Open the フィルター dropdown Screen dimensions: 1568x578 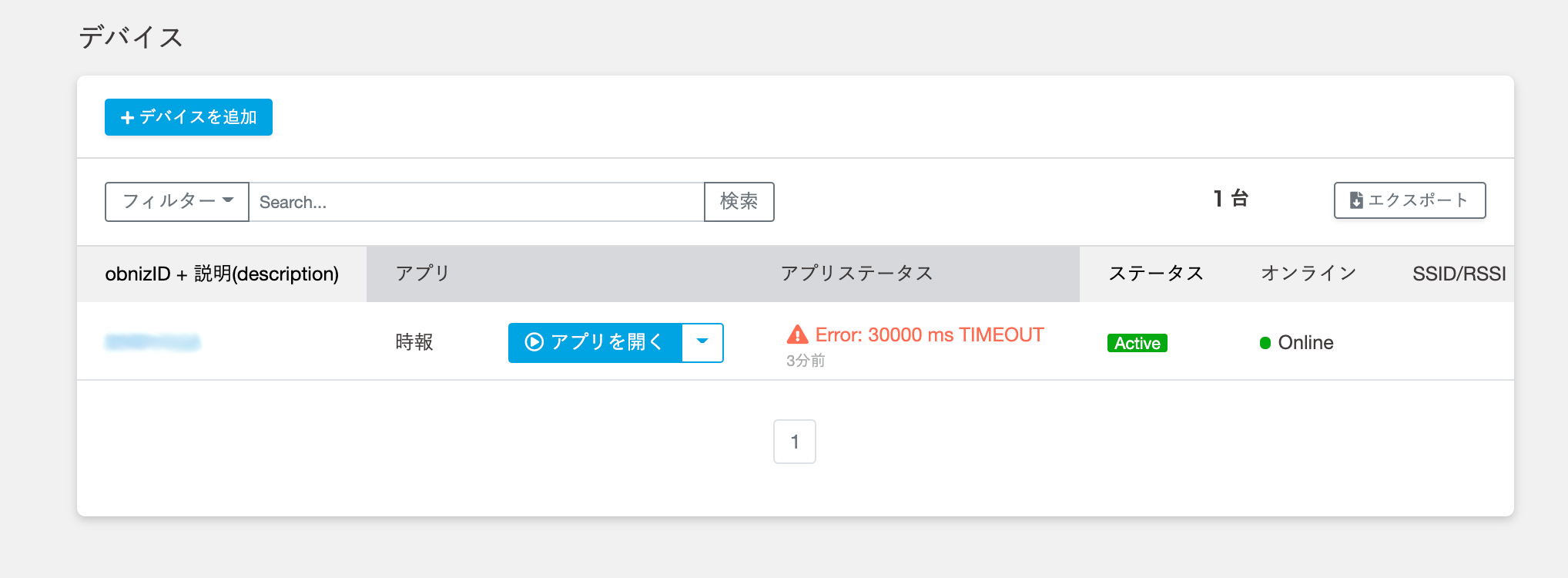(x=176, y=201)
